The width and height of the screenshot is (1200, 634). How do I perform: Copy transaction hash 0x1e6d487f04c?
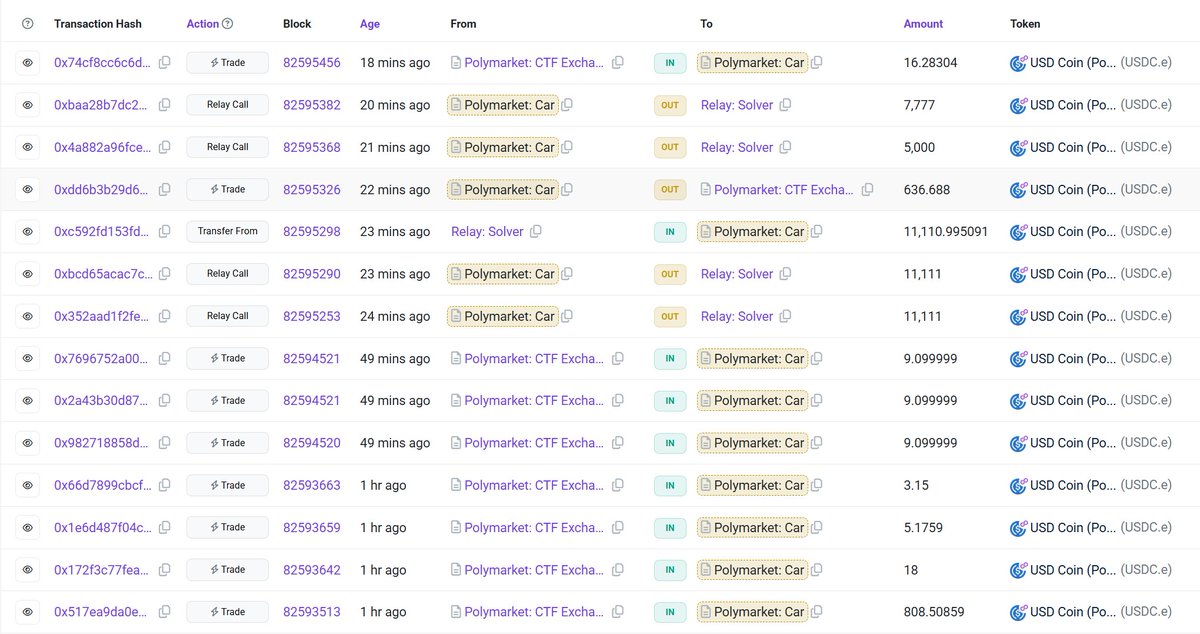click(165, 527)
